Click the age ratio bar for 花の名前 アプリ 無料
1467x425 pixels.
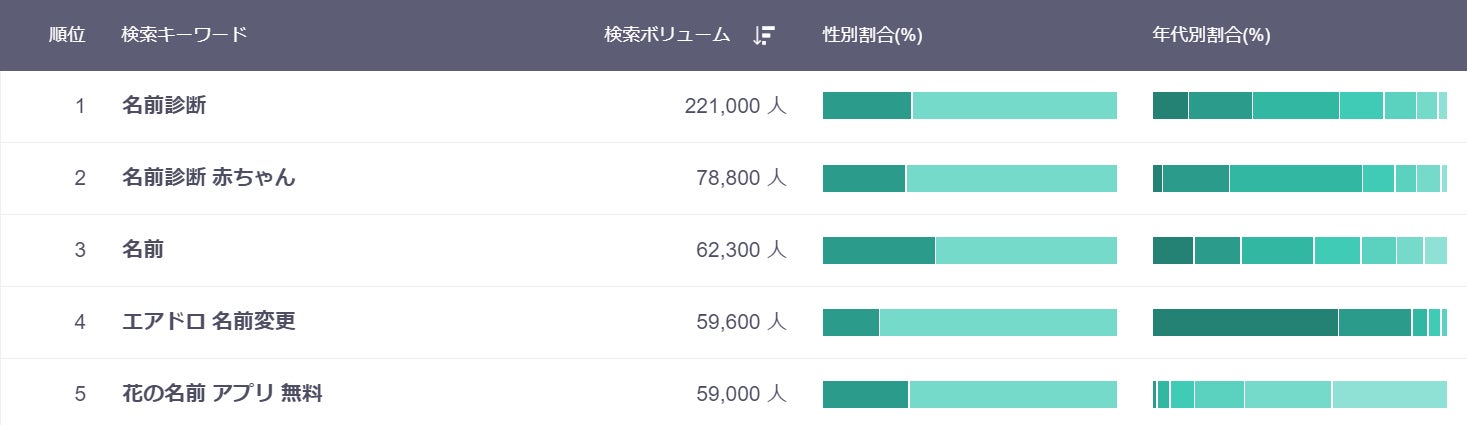(x=1299, y=394)
